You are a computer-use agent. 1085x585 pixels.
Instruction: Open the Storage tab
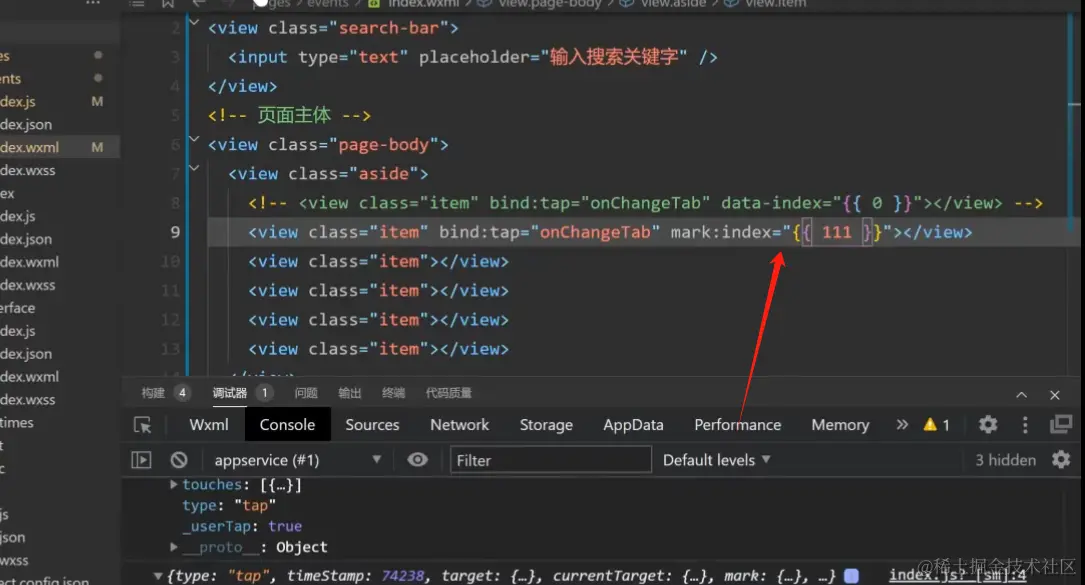(546, 424)
